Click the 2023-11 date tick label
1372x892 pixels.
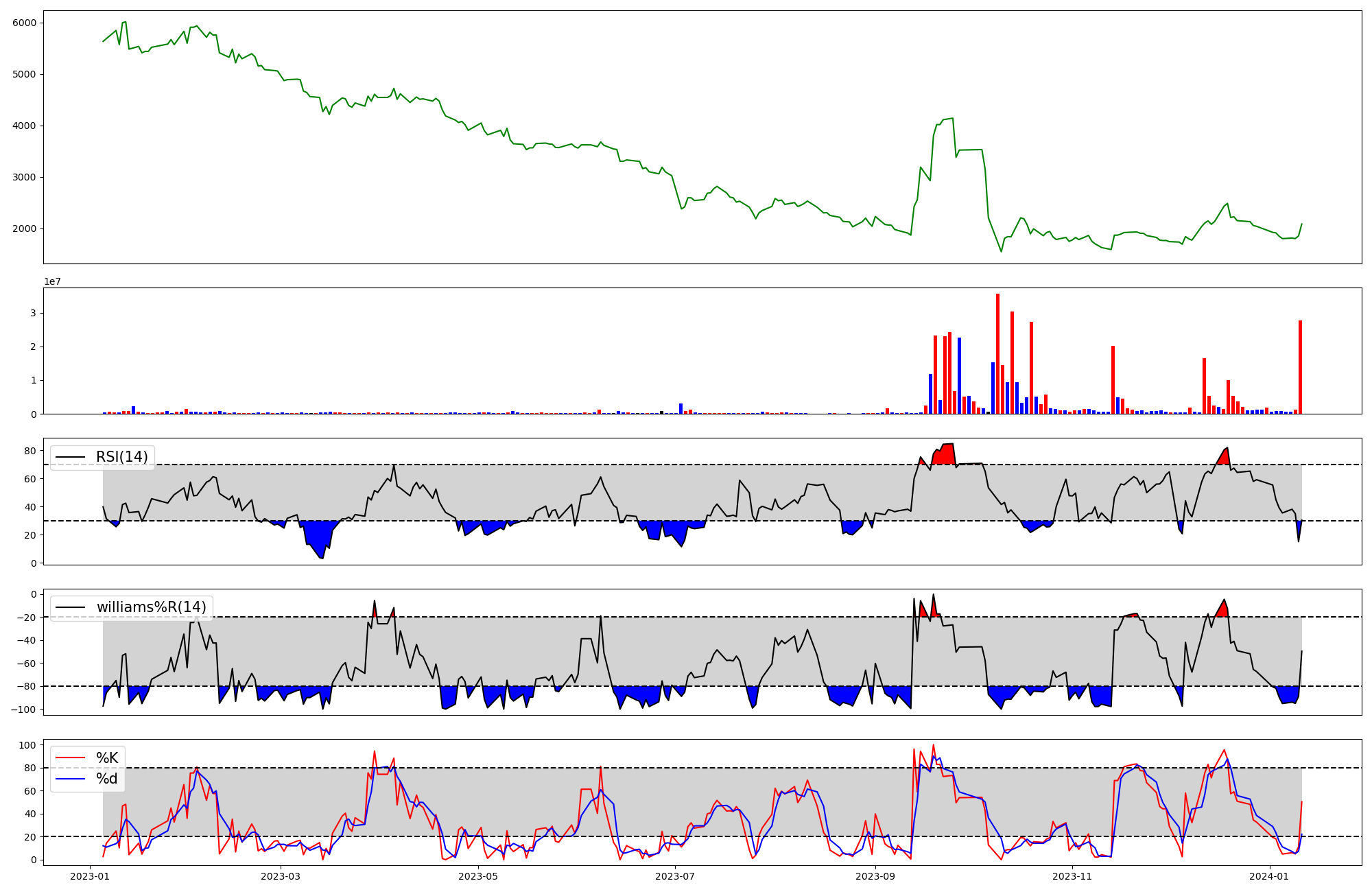tap(1072, 876)
